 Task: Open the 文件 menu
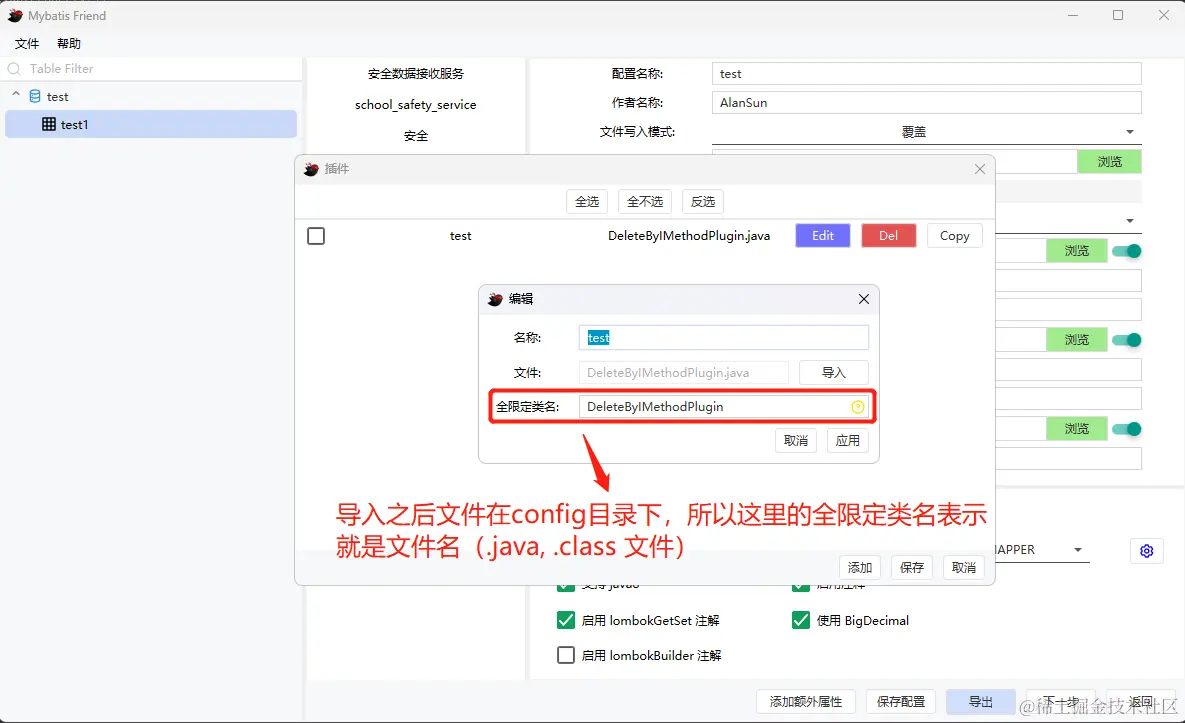(x=26, y=43)
